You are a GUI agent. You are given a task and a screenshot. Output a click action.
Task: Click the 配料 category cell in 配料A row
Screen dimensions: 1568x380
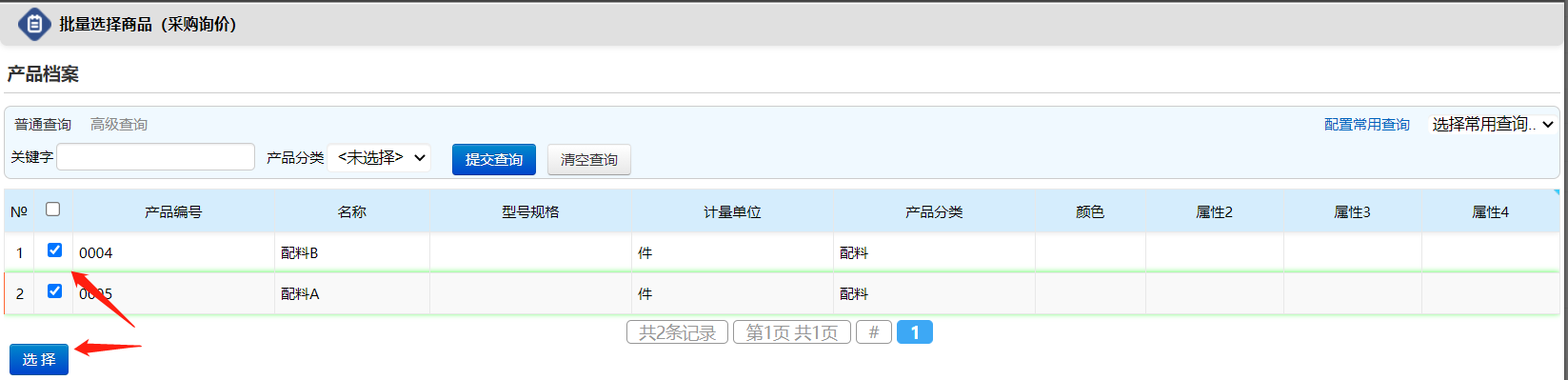[x=934, y=293]
